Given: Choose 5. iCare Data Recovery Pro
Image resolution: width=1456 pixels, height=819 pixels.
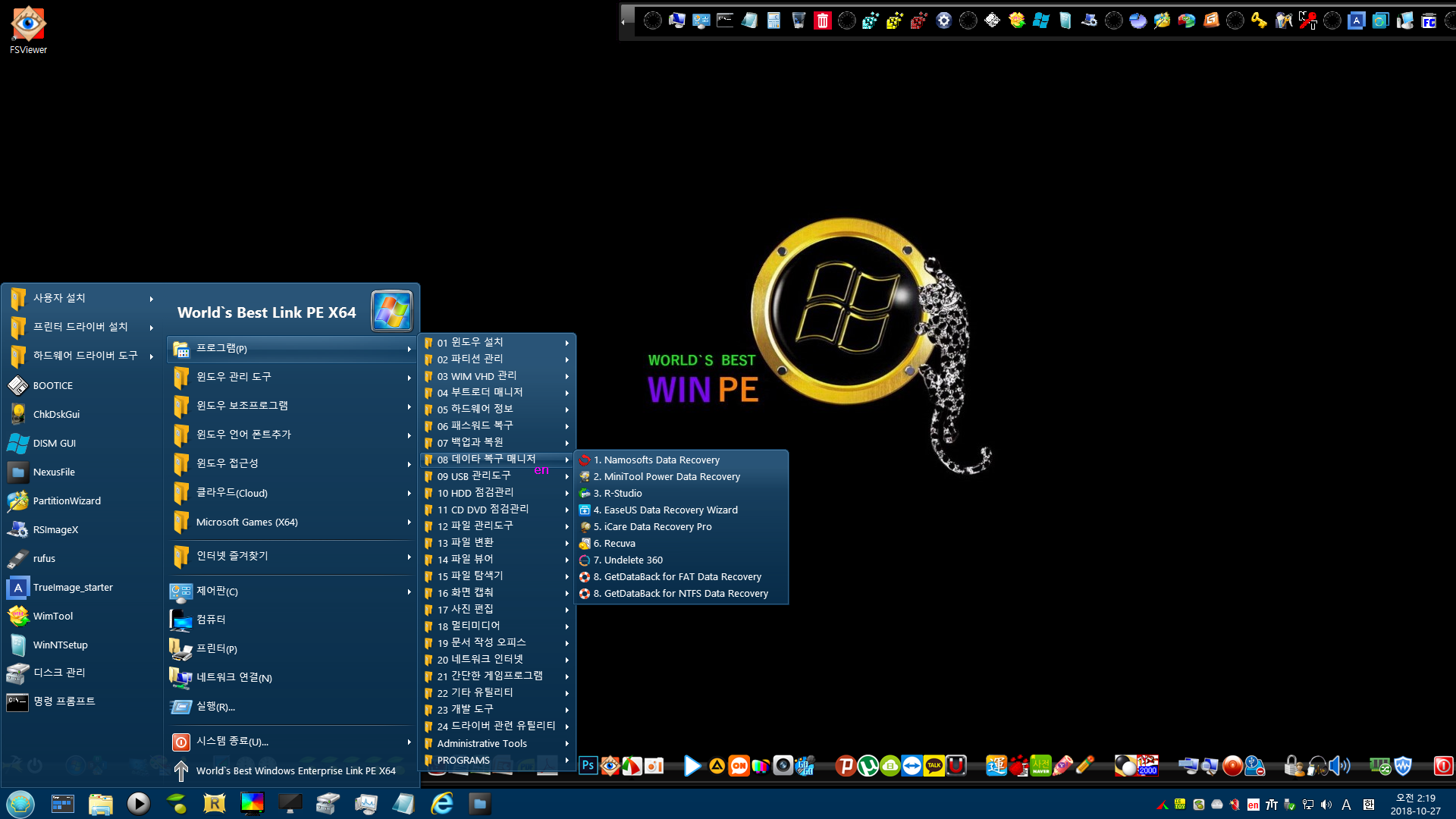Looking at the screenshot, I should 681,526.
